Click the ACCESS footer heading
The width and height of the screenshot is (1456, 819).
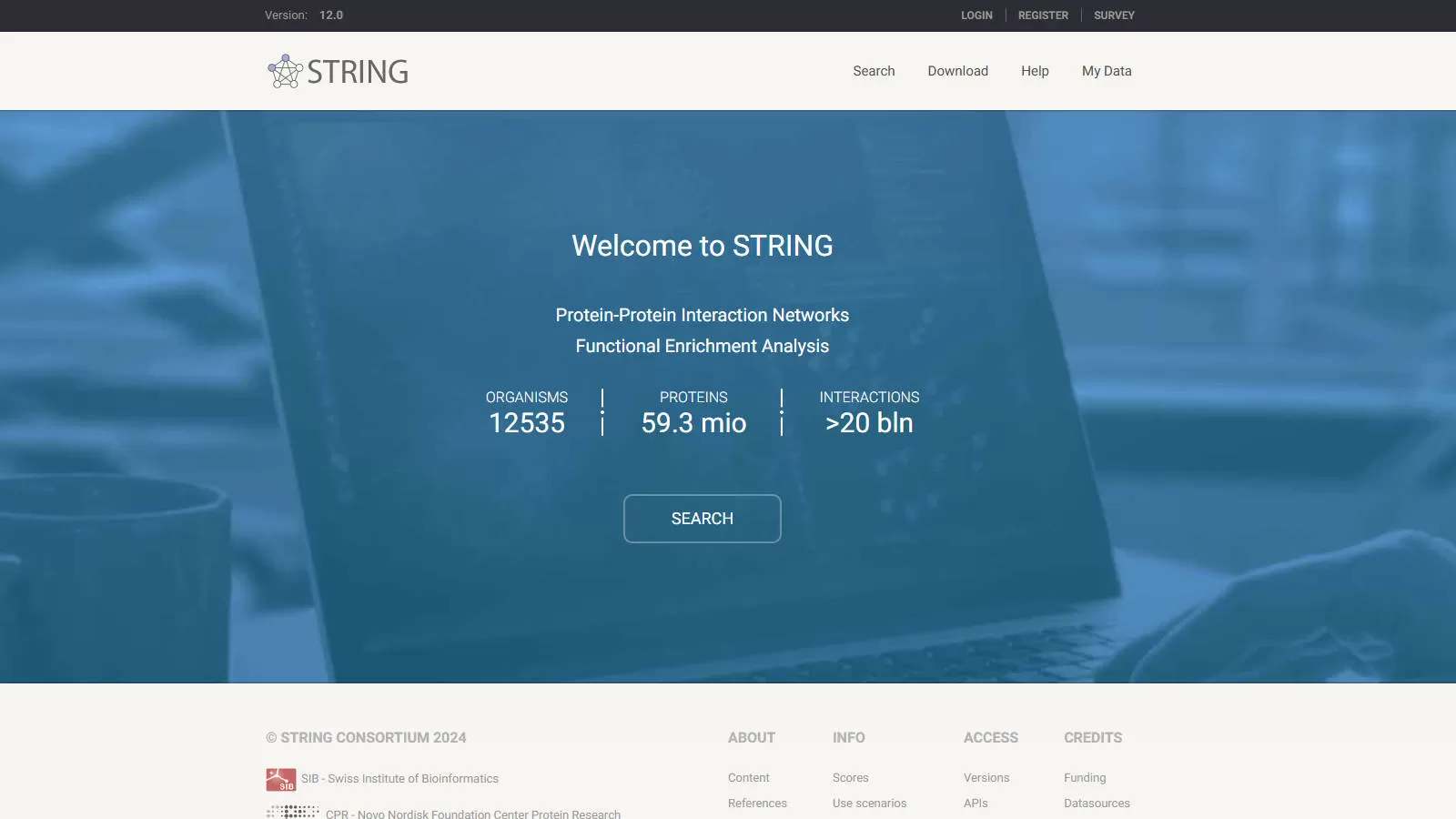991,738
